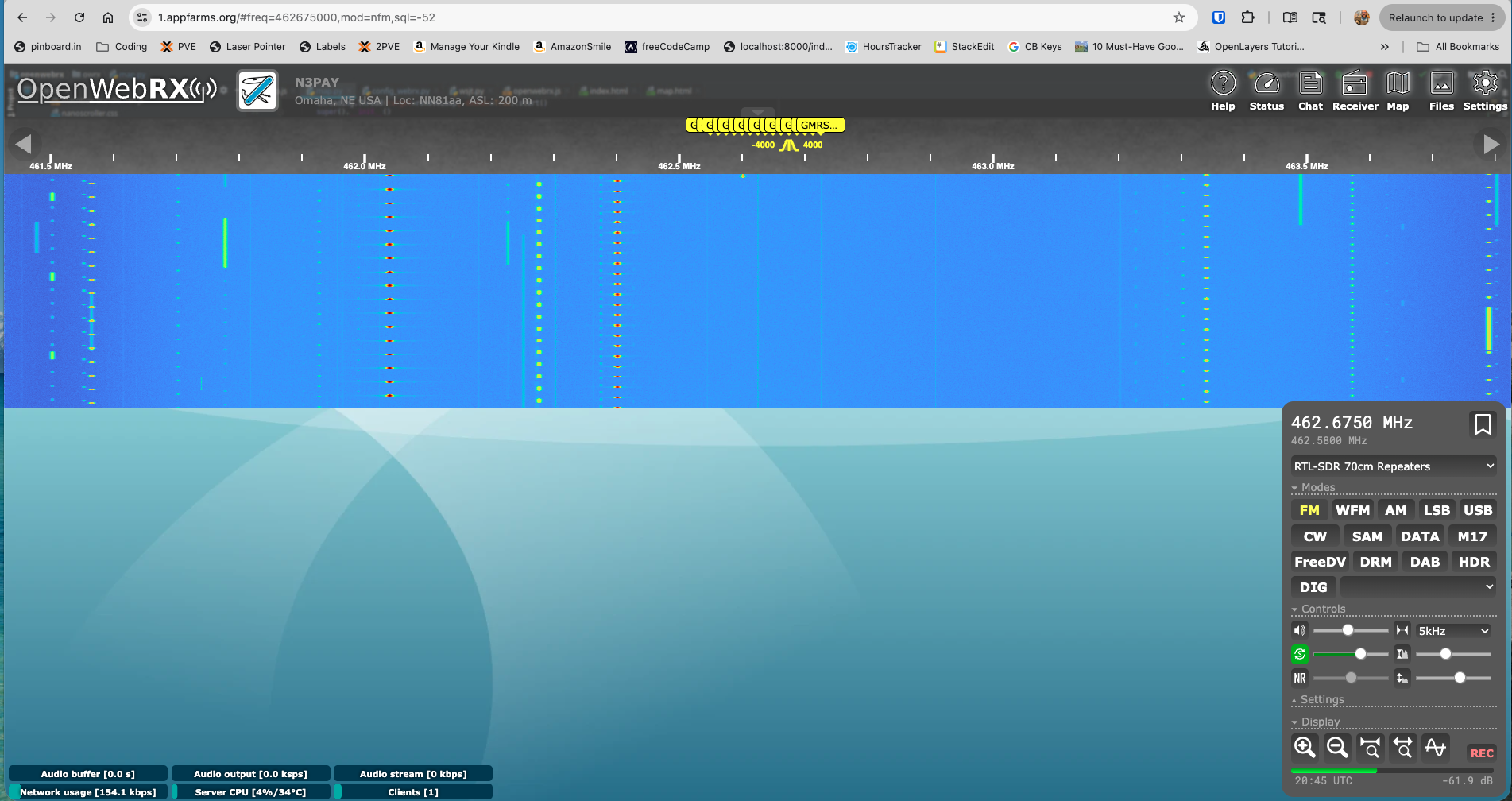Select HDR mode
The width and height of the screenshot is (1512, 801).
coord(1474,562)
